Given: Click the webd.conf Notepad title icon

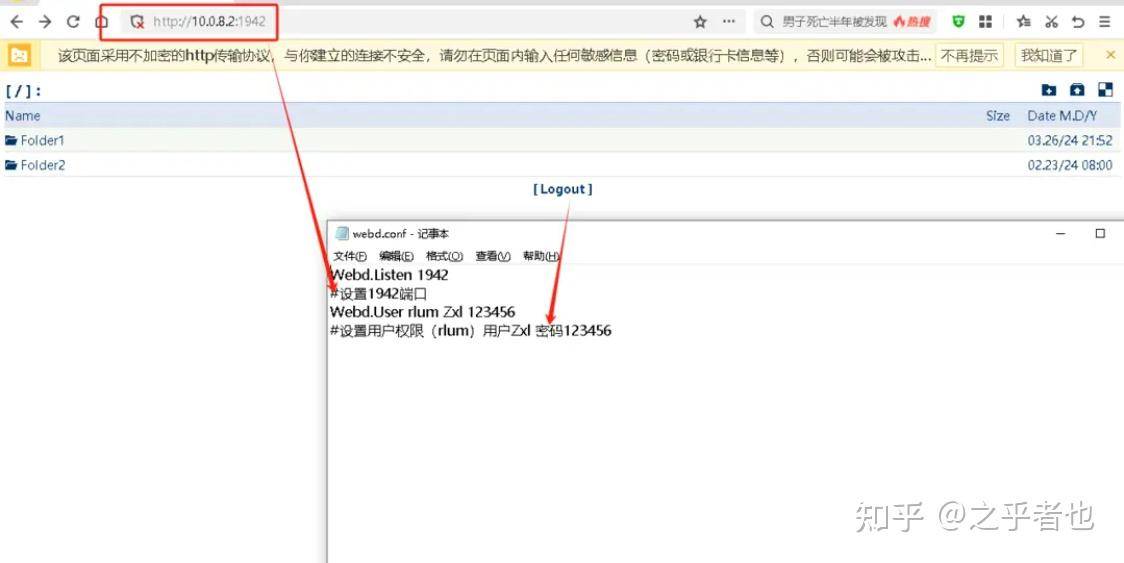Looking at the screenshot, I should tap(342, 233).
